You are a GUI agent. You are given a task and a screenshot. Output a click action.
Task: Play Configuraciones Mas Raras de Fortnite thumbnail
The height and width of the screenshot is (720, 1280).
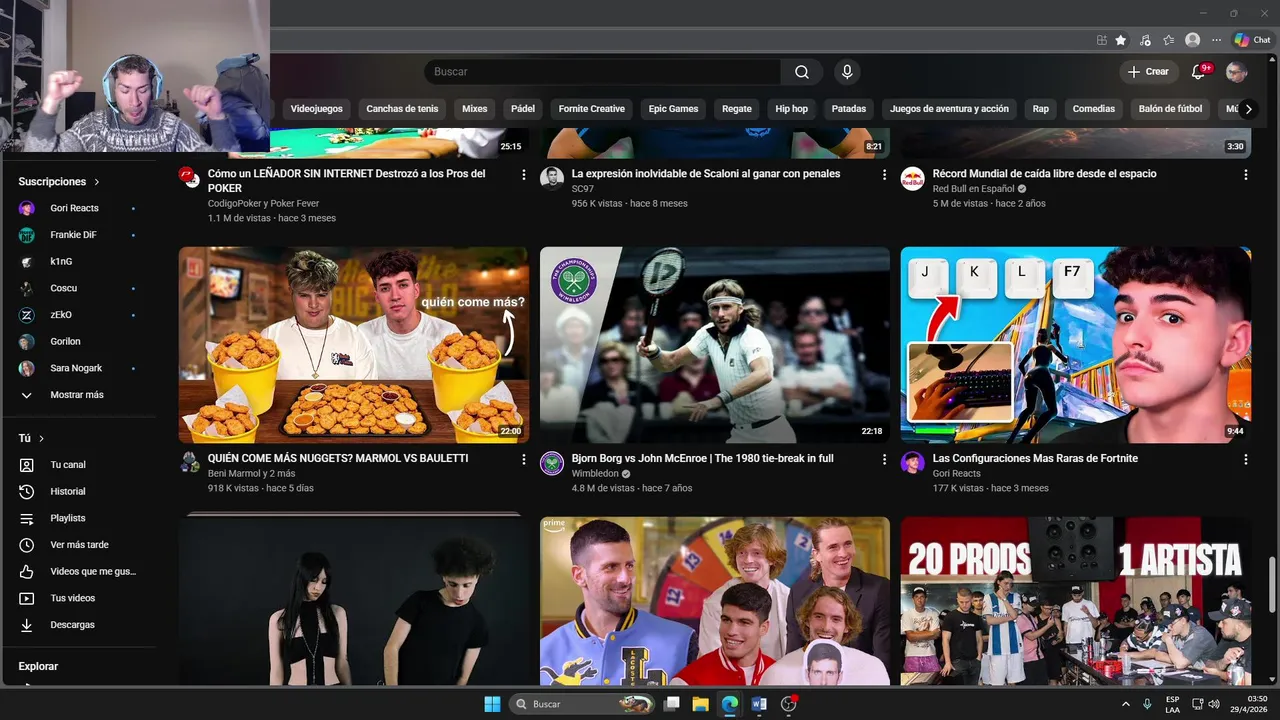(x=1076, y=345)
